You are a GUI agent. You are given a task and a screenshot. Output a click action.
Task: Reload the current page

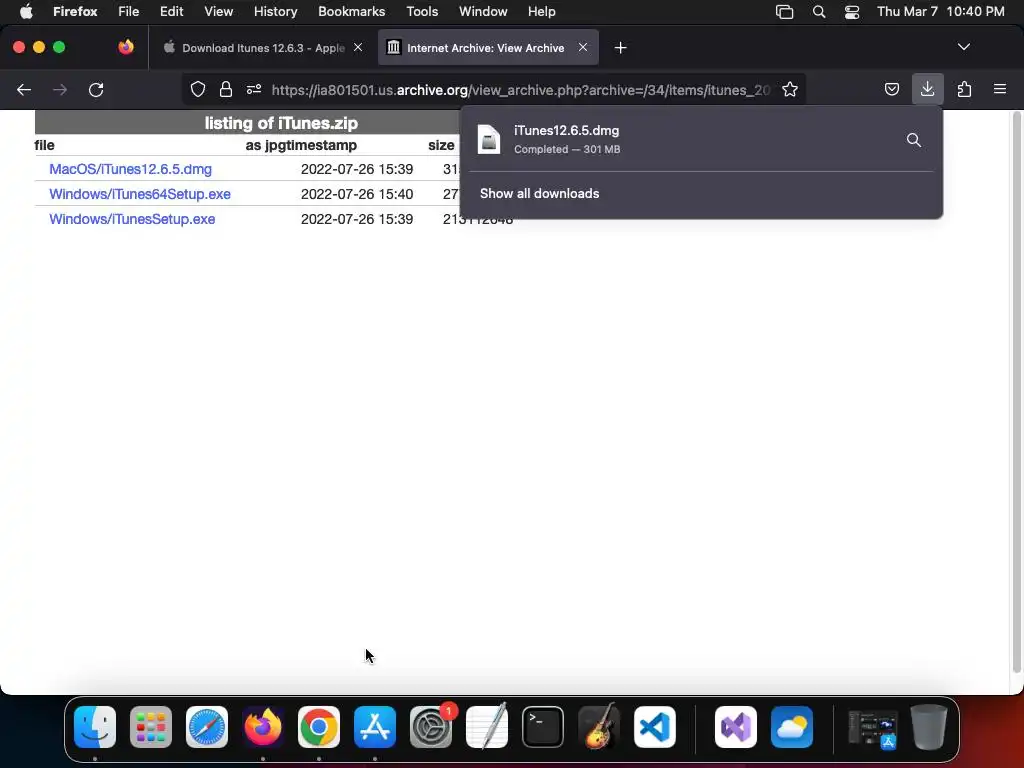point(96,89)
